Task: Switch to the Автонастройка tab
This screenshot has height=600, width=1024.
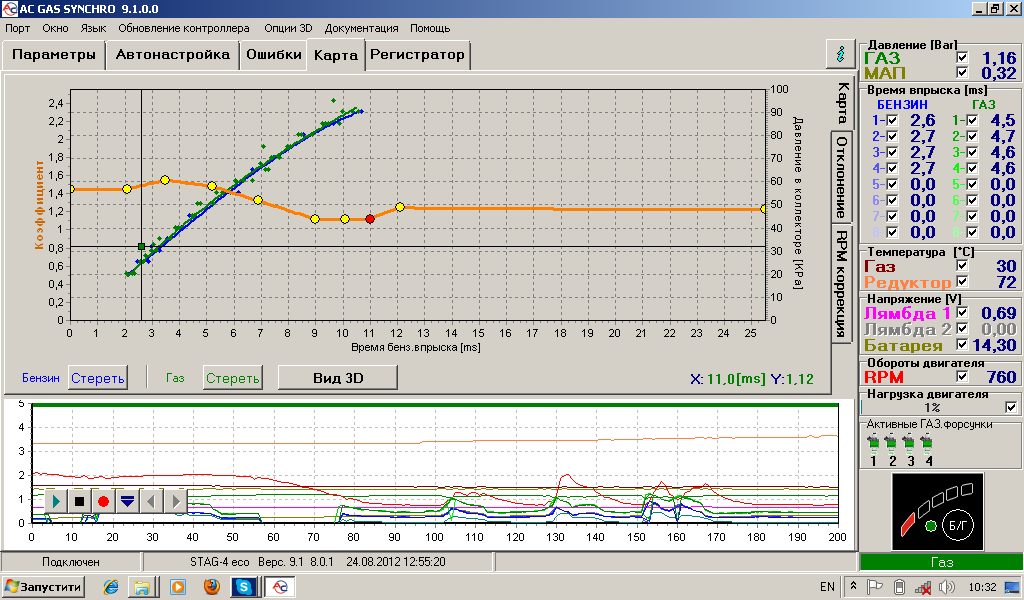Action: tap(172, 54)
